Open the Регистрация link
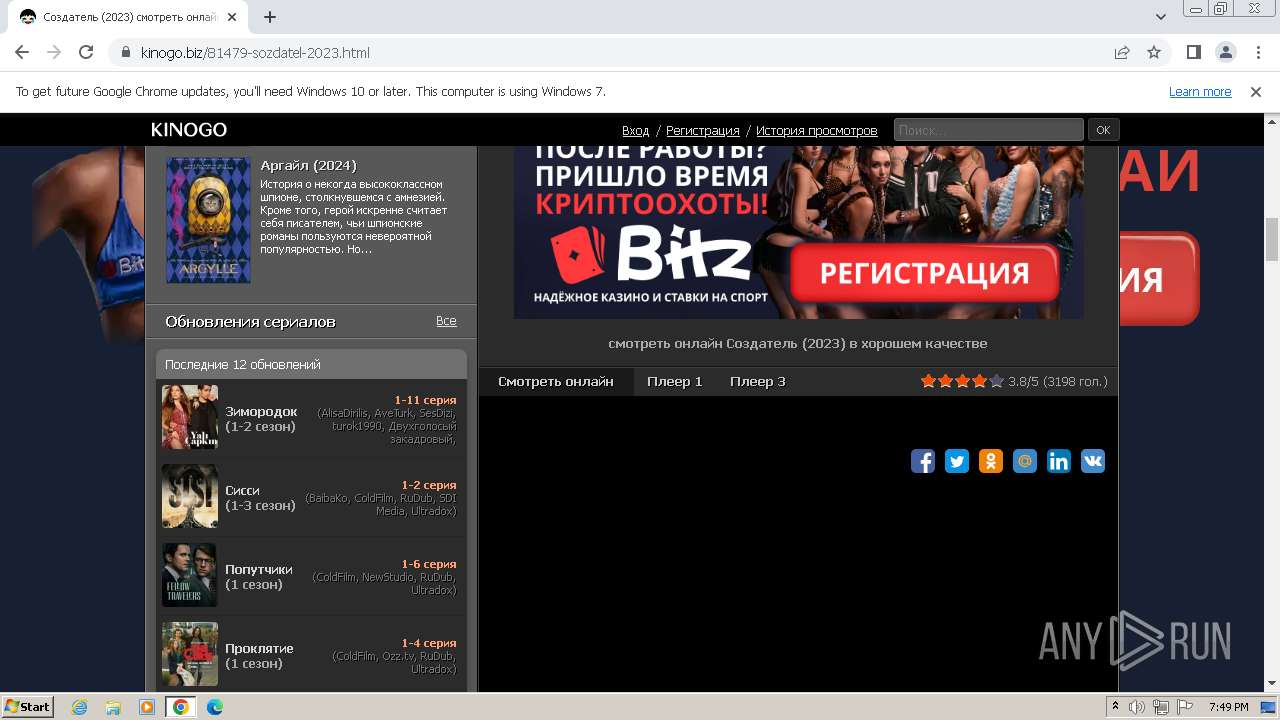 tap(703, 131)
